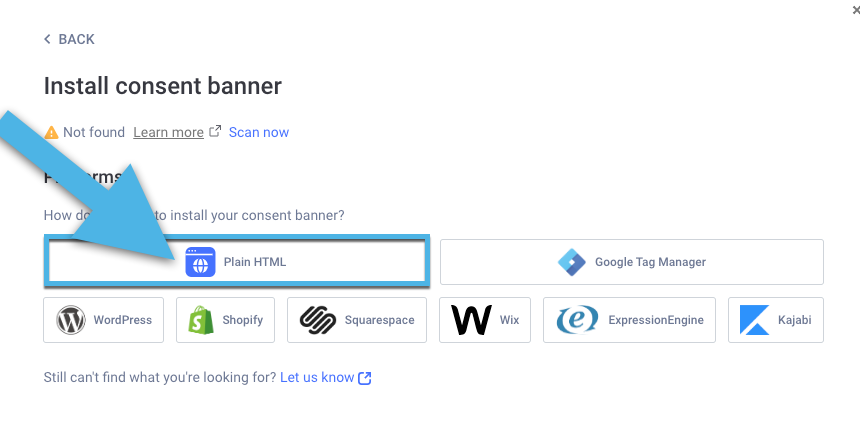Choose the Google Tag Manager option

tap(632, 262)
